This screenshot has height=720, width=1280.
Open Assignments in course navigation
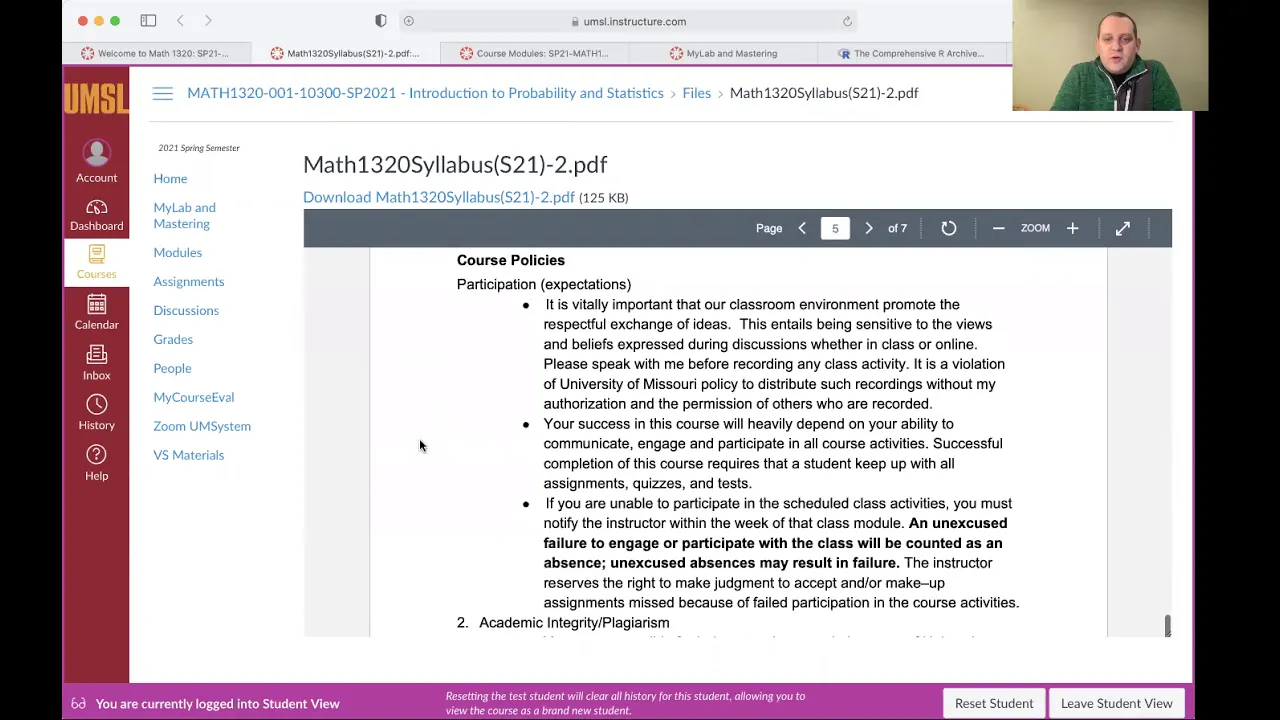(188, 282)
